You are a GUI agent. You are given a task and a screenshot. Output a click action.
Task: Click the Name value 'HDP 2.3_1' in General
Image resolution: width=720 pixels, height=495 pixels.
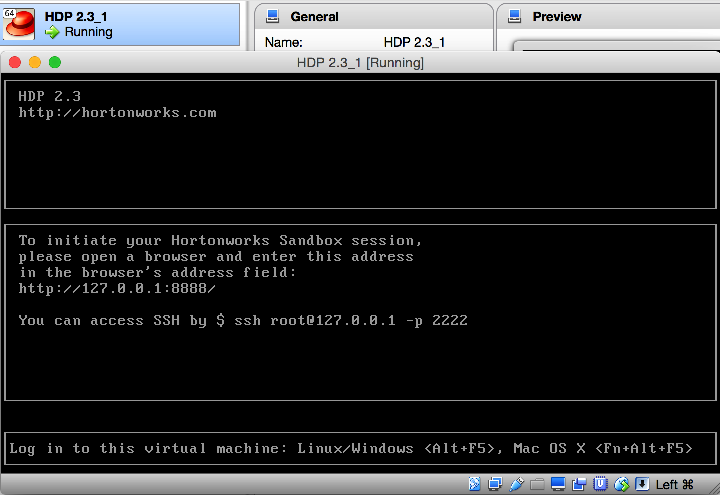pos(414,42)
